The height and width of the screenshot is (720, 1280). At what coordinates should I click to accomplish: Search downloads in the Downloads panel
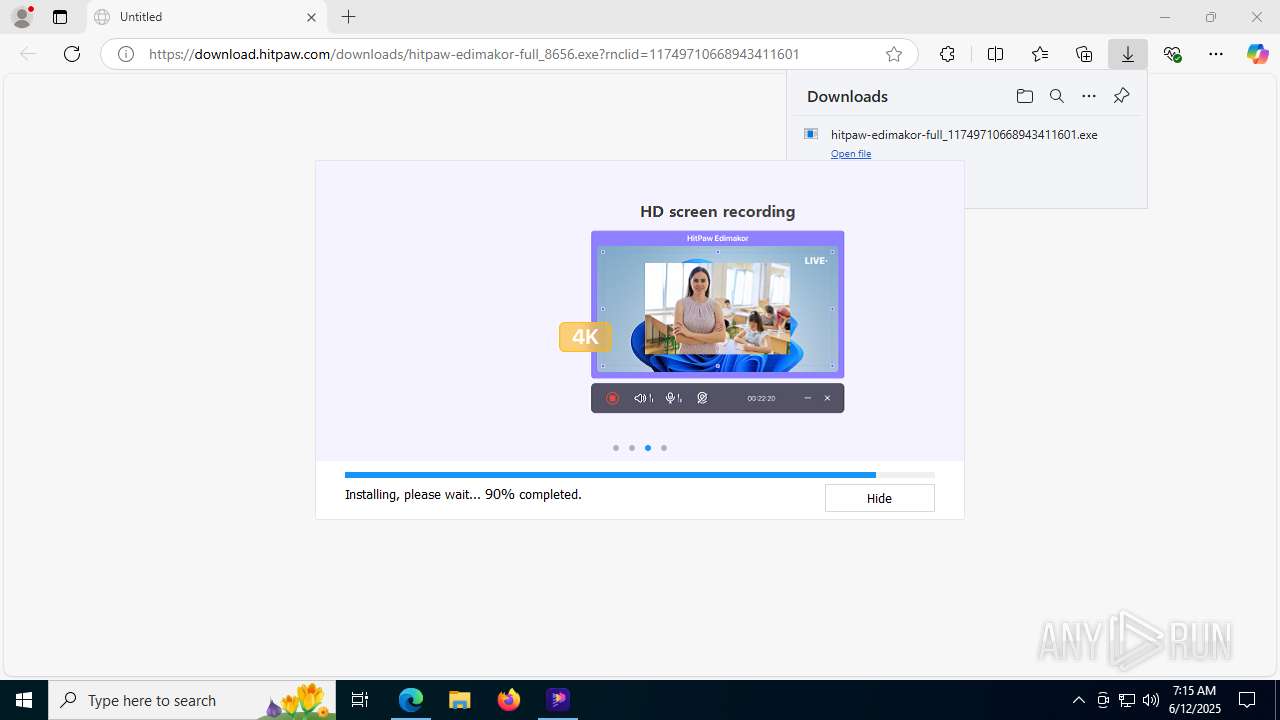[x=1057, y=96]
